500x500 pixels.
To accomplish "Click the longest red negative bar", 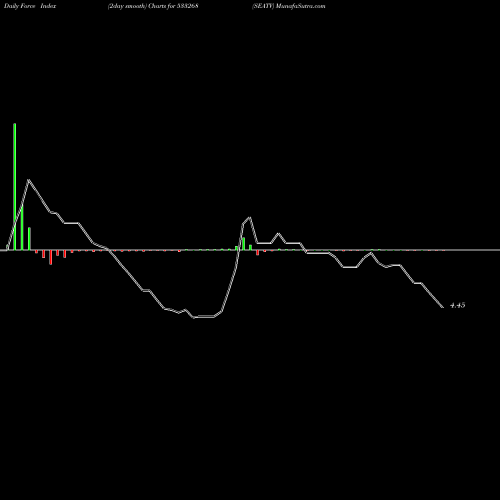I will tap(51, 257).
